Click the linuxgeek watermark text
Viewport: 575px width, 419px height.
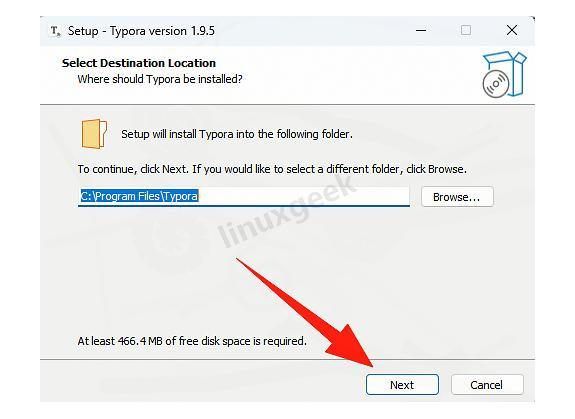(286, 211)
